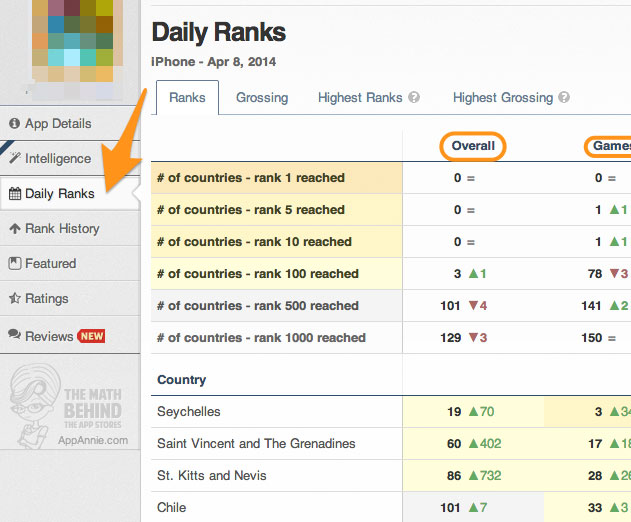Click '# of countries - rank 5 reached'

(251, 210)
